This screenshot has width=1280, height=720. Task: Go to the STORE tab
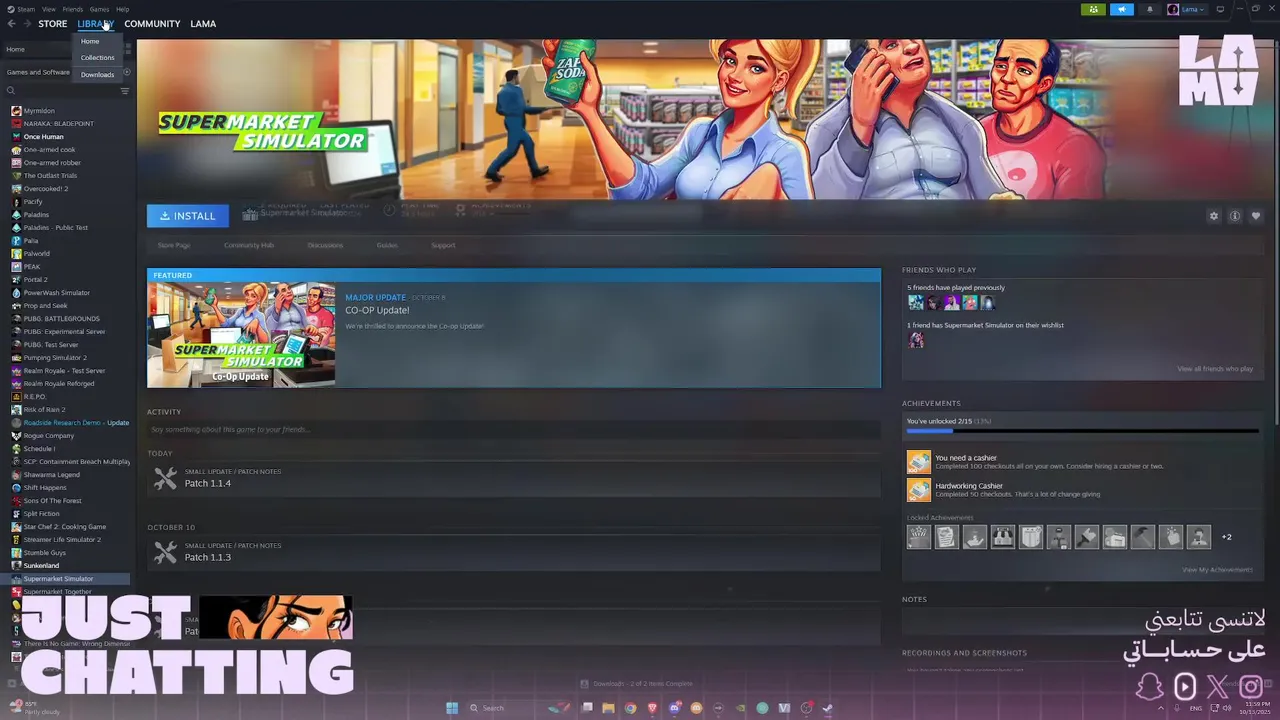click(53, 23)
